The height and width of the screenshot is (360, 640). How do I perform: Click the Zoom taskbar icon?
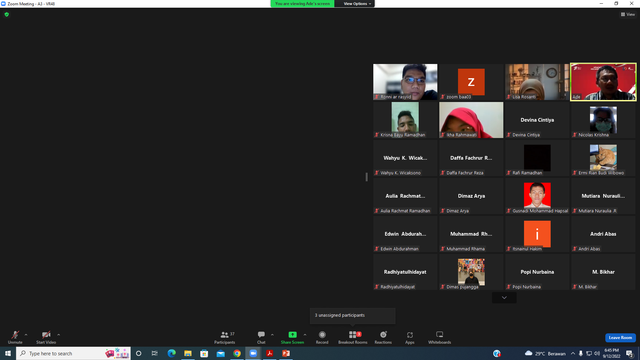(253, 353)
